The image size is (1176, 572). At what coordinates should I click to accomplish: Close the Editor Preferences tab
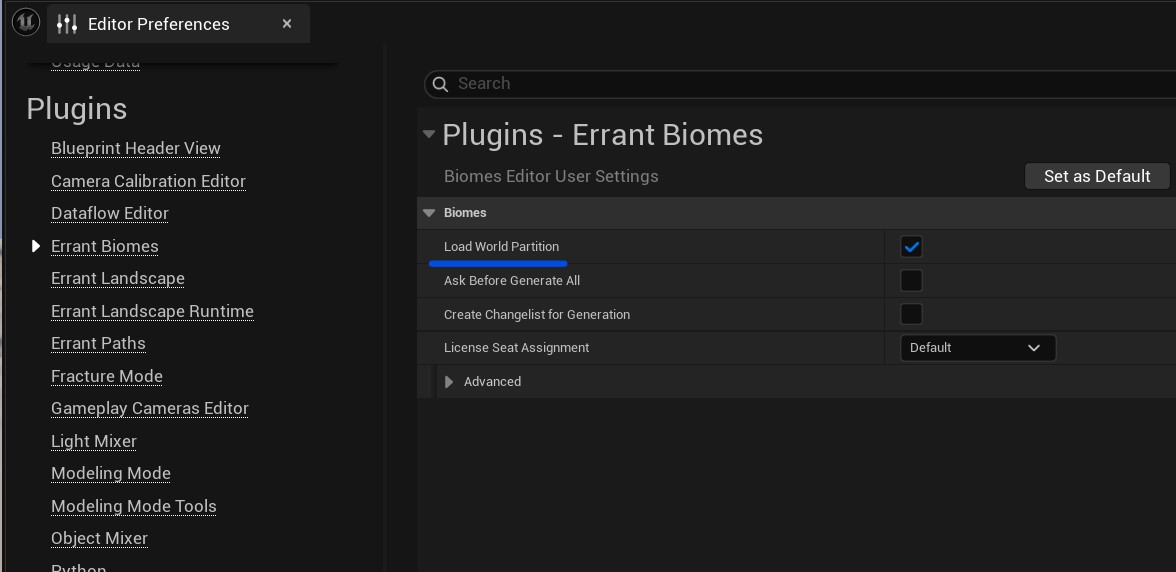tap(287, 24)
